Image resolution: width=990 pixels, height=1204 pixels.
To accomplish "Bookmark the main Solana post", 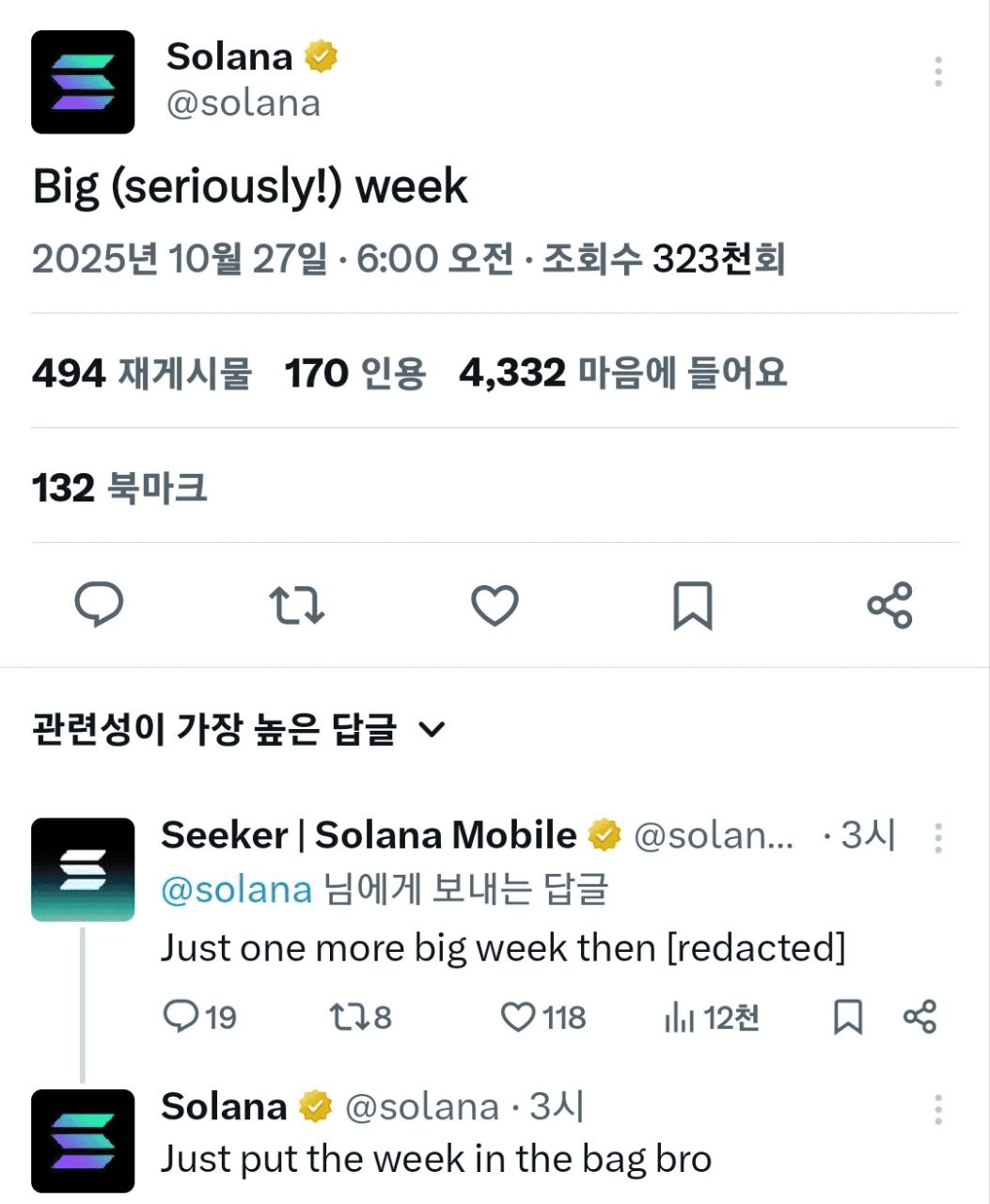I will [x=693, y=606].
